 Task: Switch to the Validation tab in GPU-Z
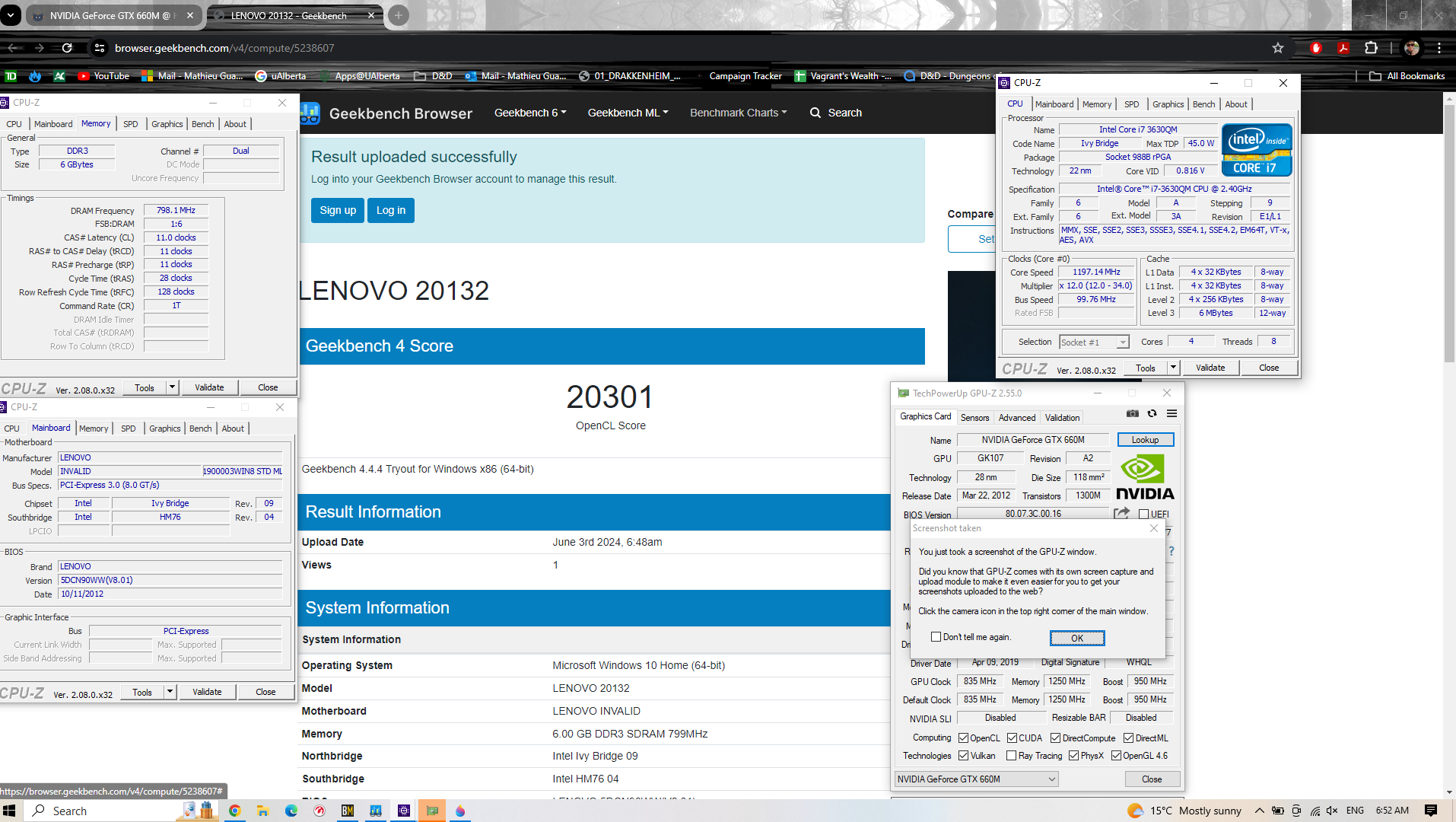coord(1062,418)
